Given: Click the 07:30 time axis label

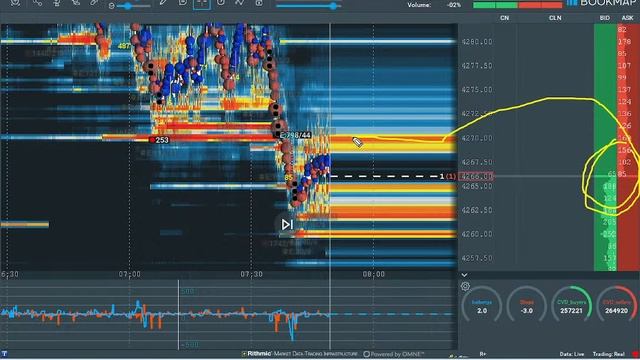Looking at the screenshot, I should pos(251,274).
